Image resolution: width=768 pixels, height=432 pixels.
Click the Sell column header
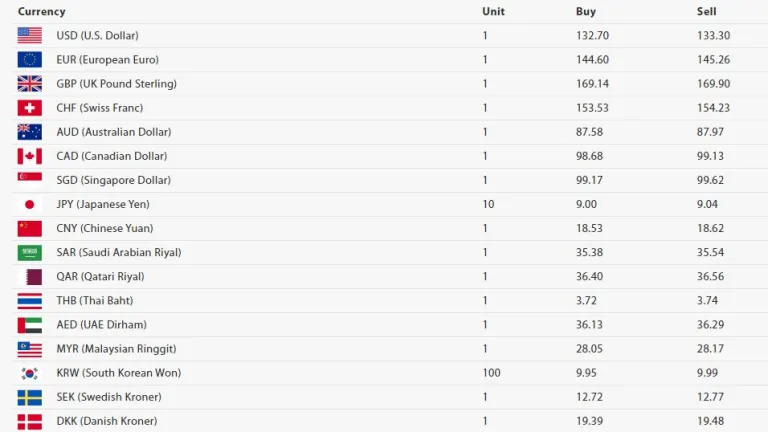[x=706, y=11]
